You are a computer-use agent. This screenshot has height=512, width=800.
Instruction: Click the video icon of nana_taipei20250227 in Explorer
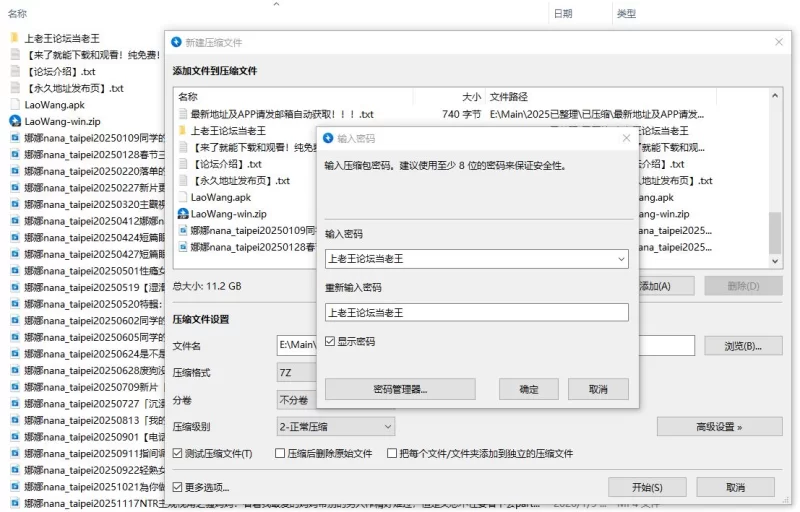[15, 188]
